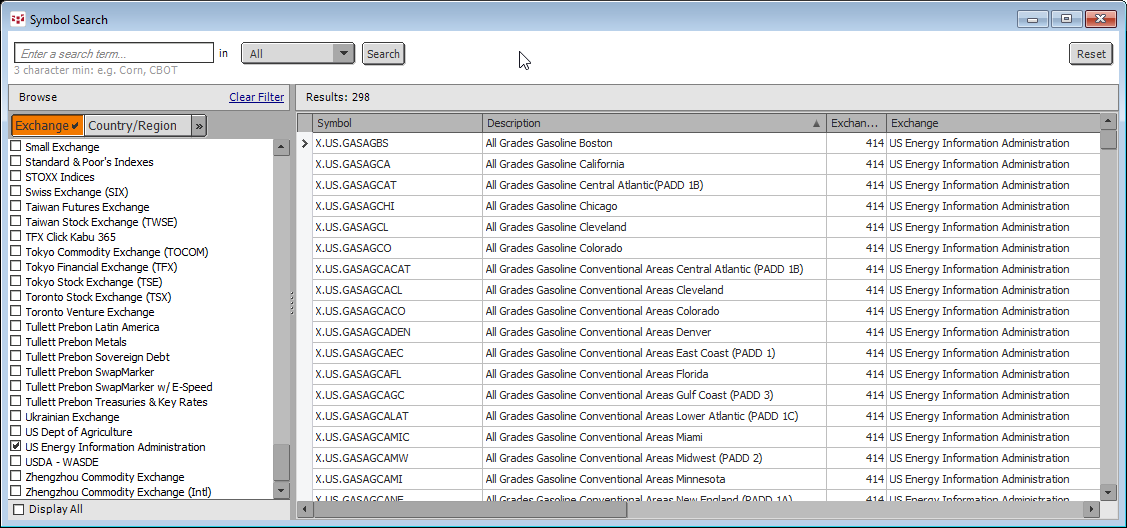Click the X.US.GASAGCACAT symbol cell
1127x528 pixels.
point(397,269)
